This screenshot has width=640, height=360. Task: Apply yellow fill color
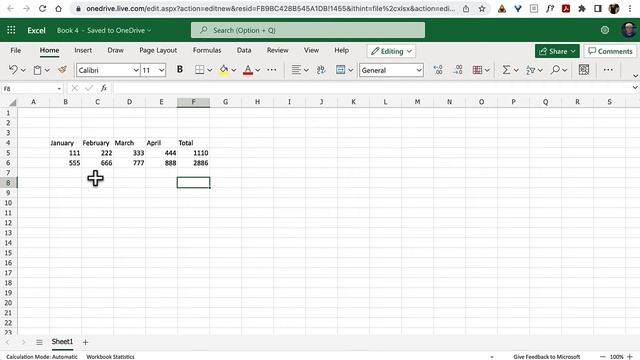click(224, 70)
